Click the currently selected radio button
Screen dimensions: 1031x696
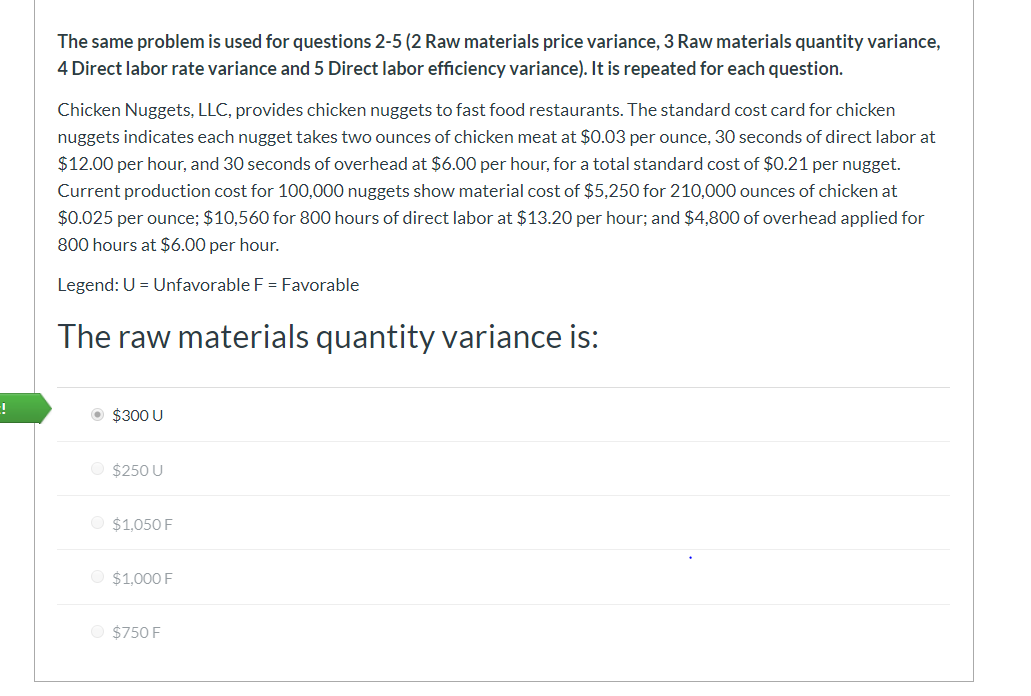tap(97, 414)
